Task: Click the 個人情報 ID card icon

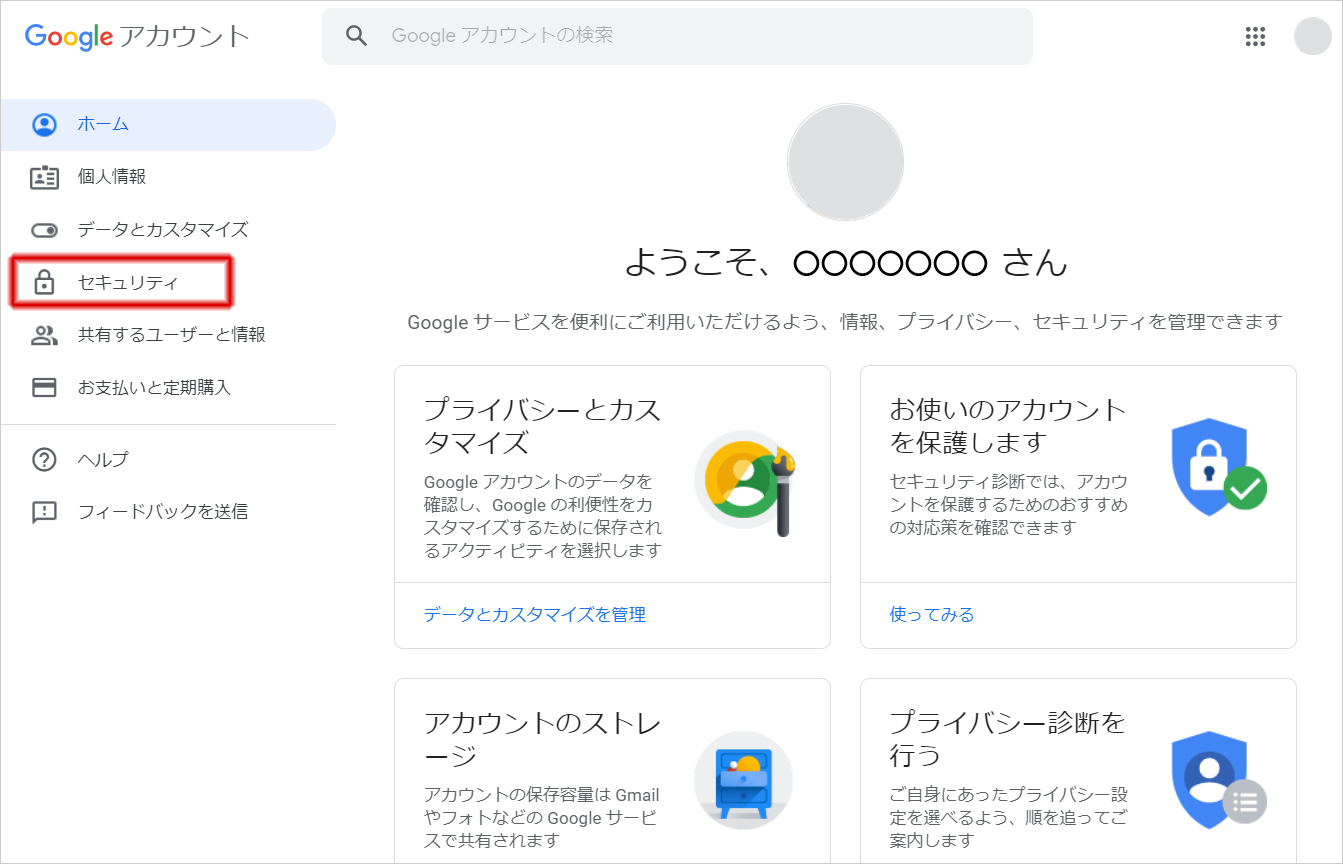Action: tap(44, 177)
